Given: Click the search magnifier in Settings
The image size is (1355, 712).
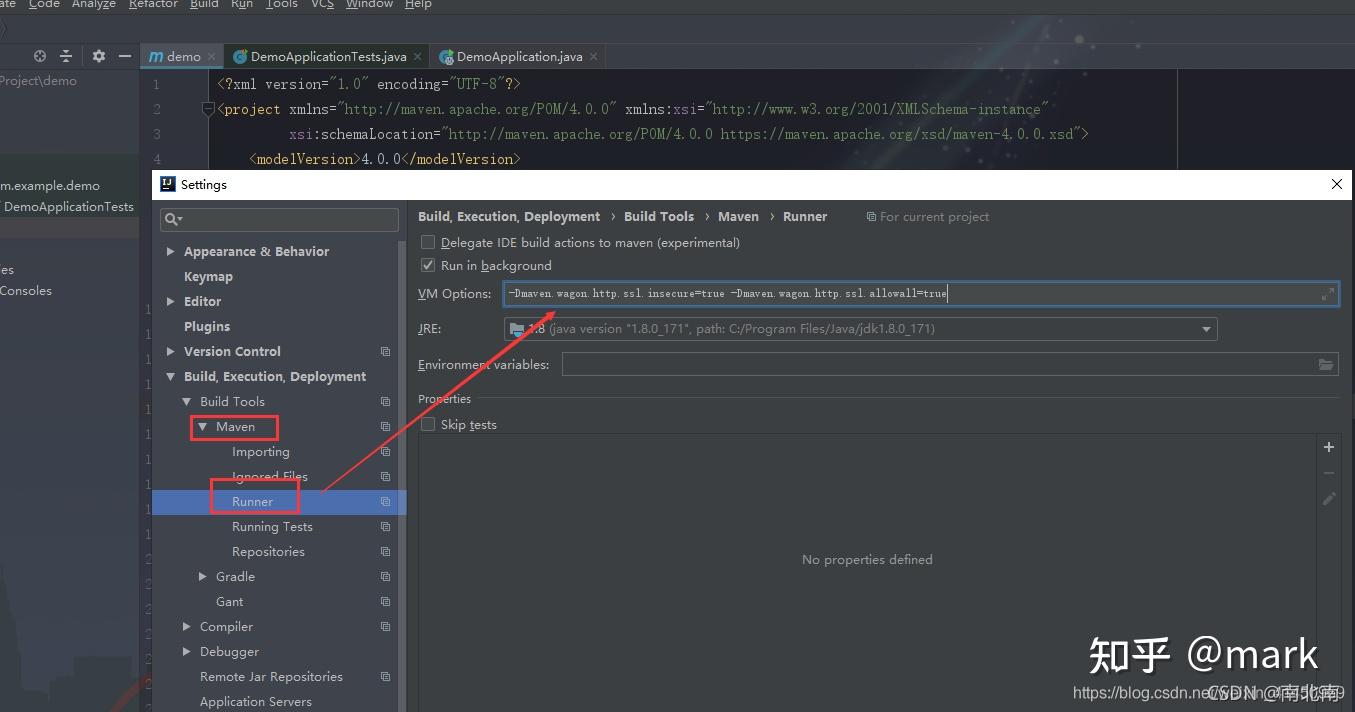Looking at the screenshot, I should (173, 219).
